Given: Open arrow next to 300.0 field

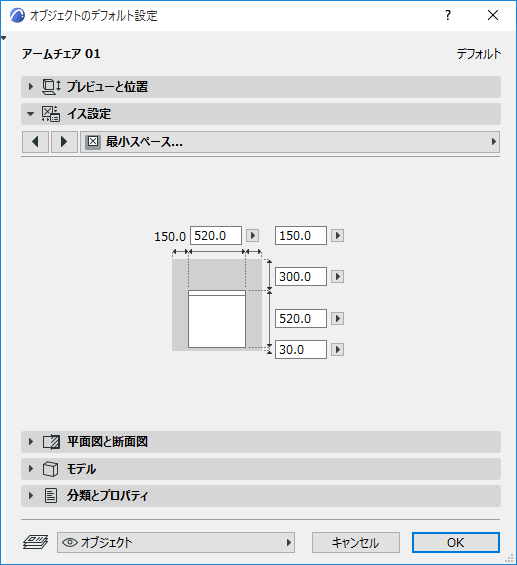Looking at the screenshot, I should click(x=338, y=276).
